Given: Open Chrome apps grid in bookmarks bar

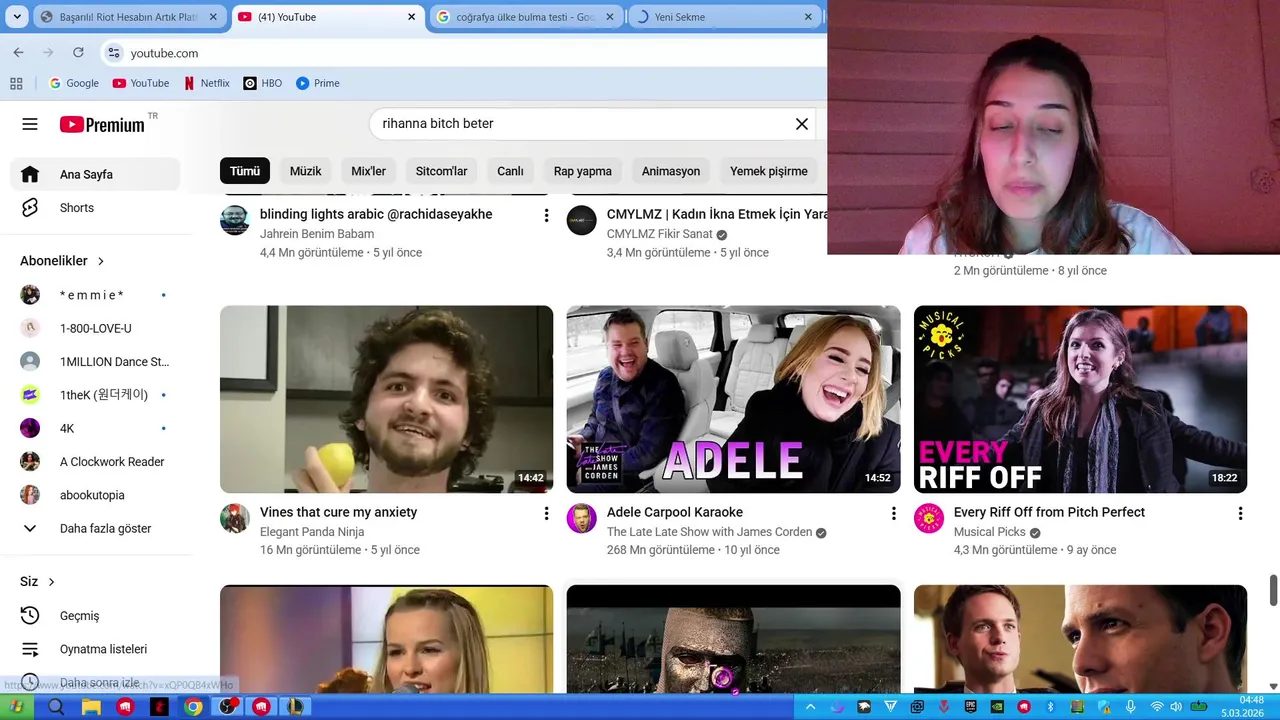Looking at the screenshot, I should pyautogui.click(x=16, y=84).
